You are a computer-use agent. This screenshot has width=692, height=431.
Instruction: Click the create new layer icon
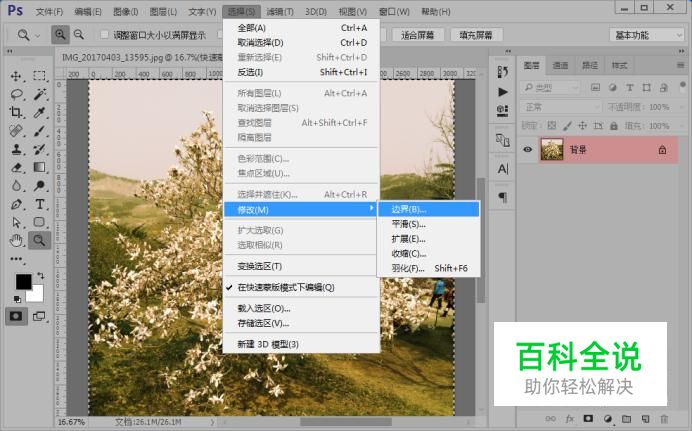(645, 418)
